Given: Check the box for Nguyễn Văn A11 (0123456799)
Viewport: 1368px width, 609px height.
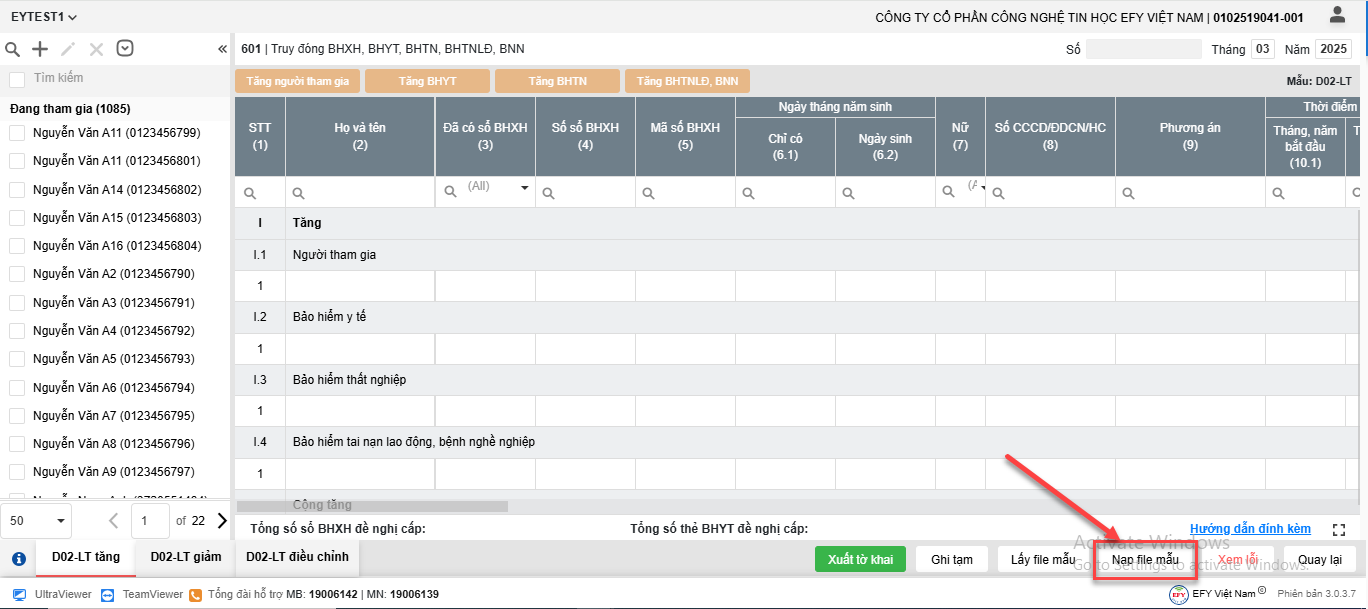Looking at the screenshot, I should [x=17, y=133].
